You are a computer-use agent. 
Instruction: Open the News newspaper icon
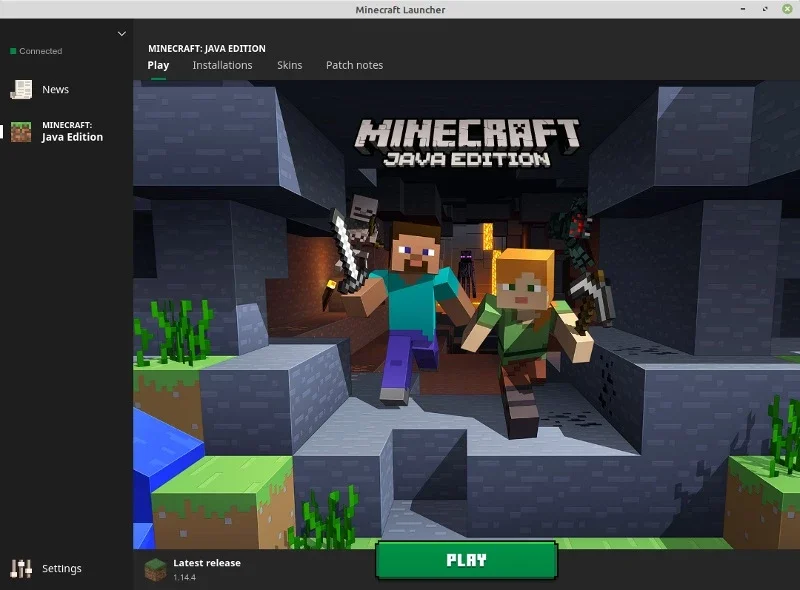coord(21,89)
